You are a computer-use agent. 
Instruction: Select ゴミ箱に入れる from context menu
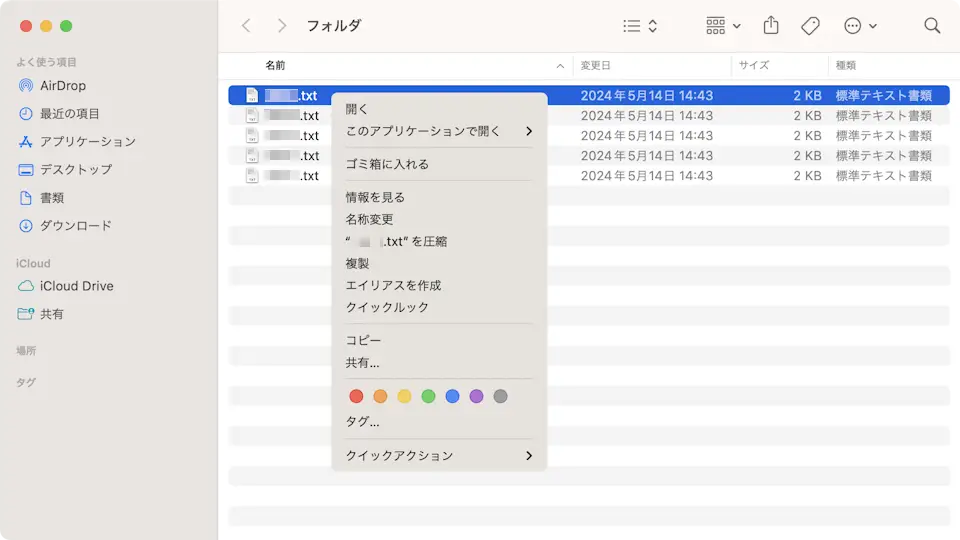(x=387, y=164)
